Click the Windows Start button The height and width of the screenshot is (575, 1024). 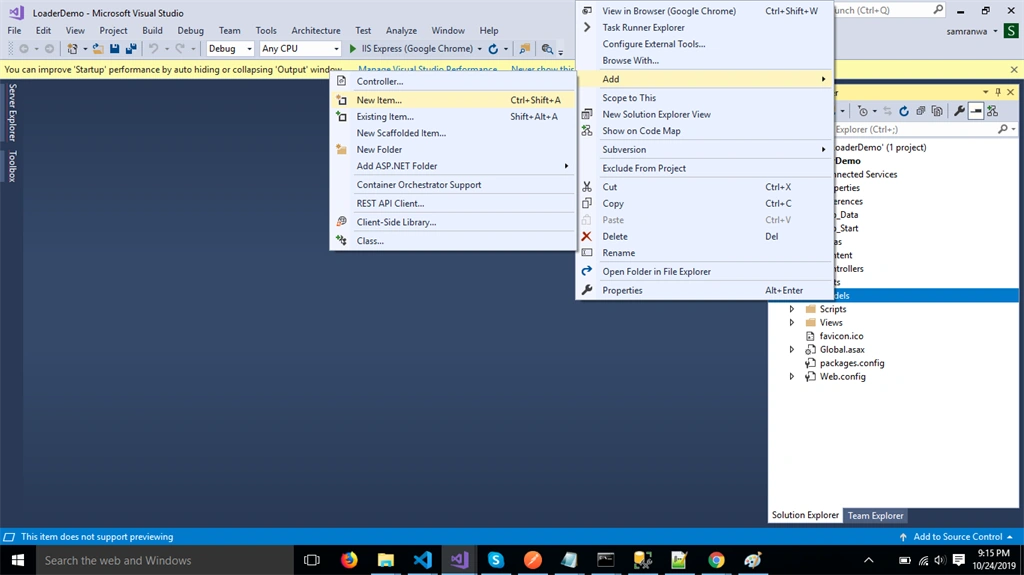[x=18, y=560]
